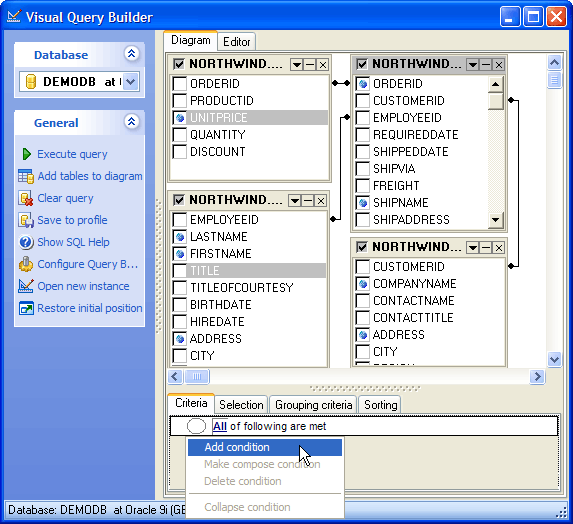Minimize the NORTHWIND table containing LASTNAME
Screen dimensions: 573x524
(x=308, y=201)
